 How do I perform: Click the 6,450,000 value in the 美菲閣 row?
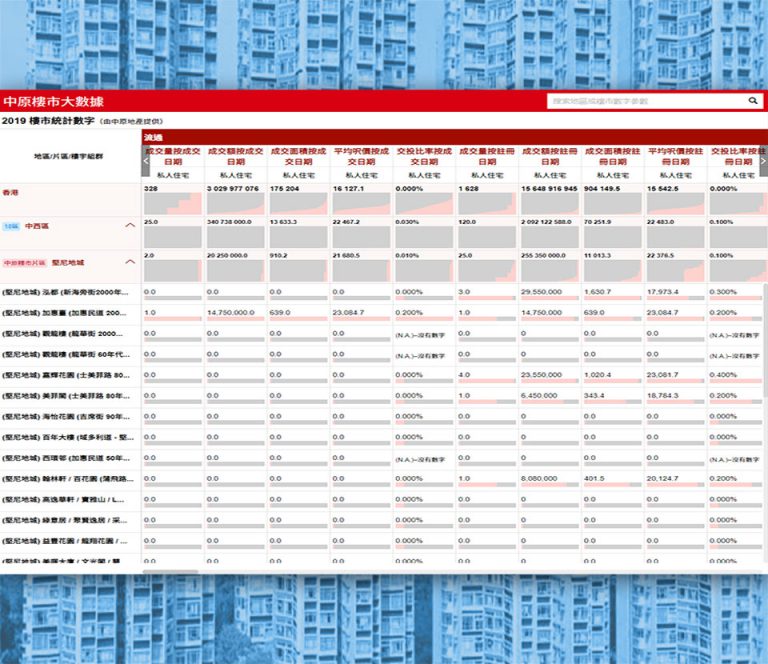539,395
